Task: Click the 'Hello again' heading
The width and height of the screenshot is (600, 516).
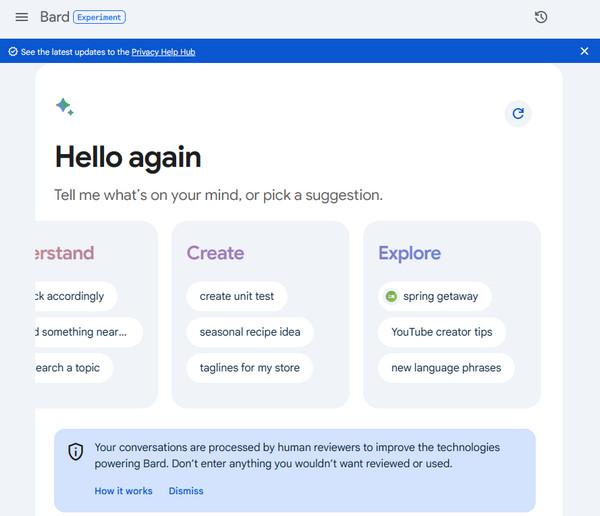Action: (x=128, y=158)
